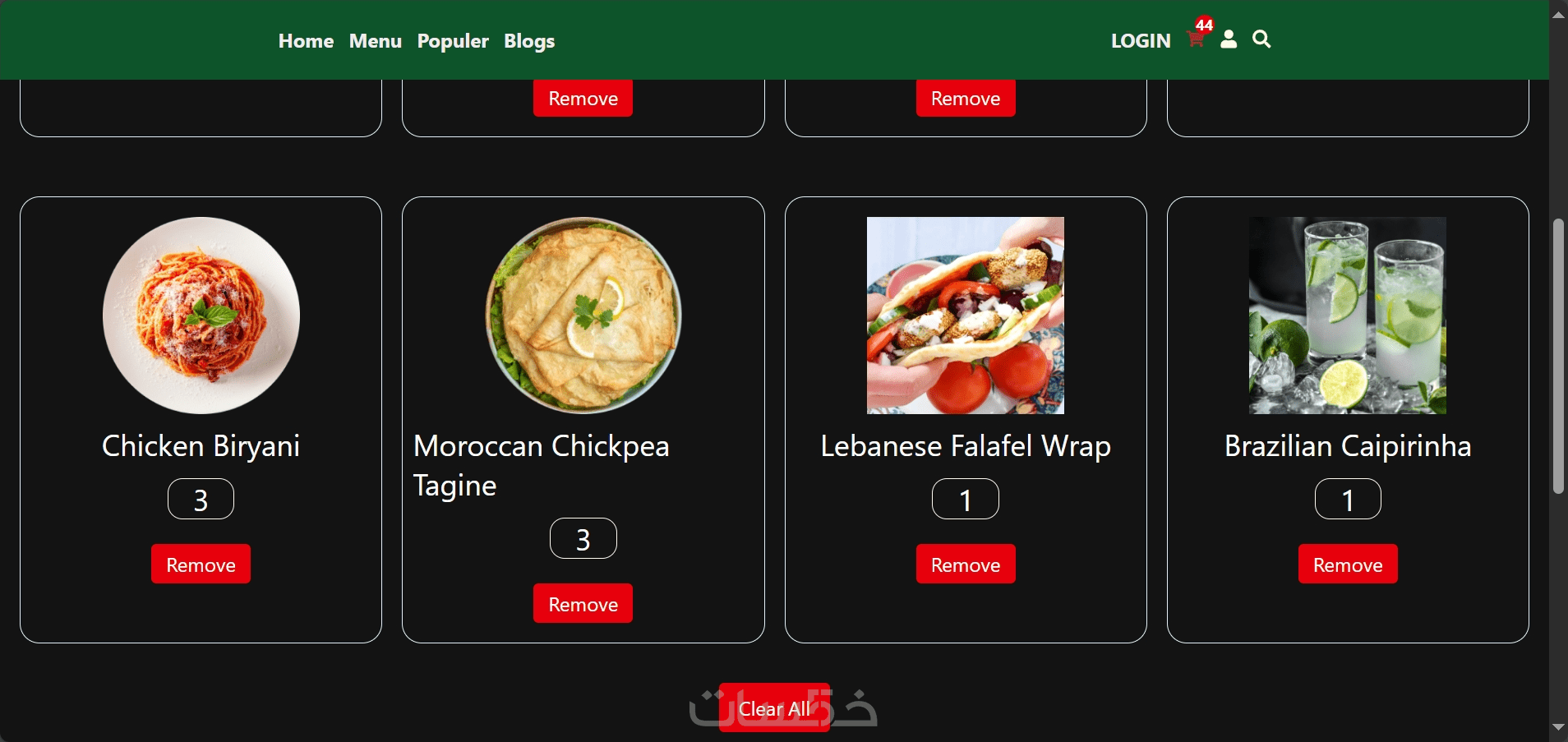This screenshot has height=742, width=1568.
Task: Remove Chicken Biryani from cart
Action: click(201, 564)
